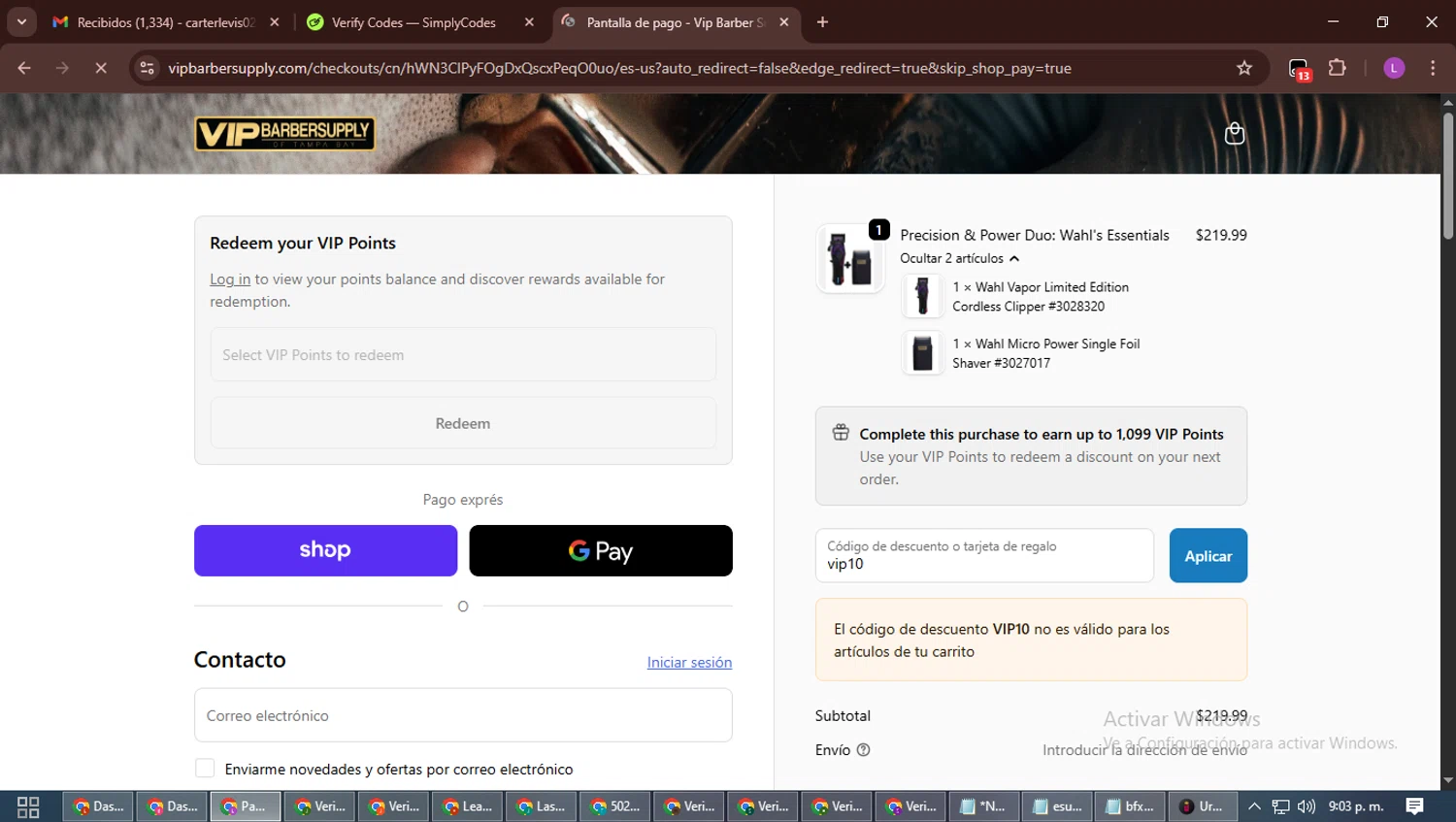Click 'Precision & Power Duo: Wahl's Essentials' title
Screen dimensions: 1456x822
1034,235
